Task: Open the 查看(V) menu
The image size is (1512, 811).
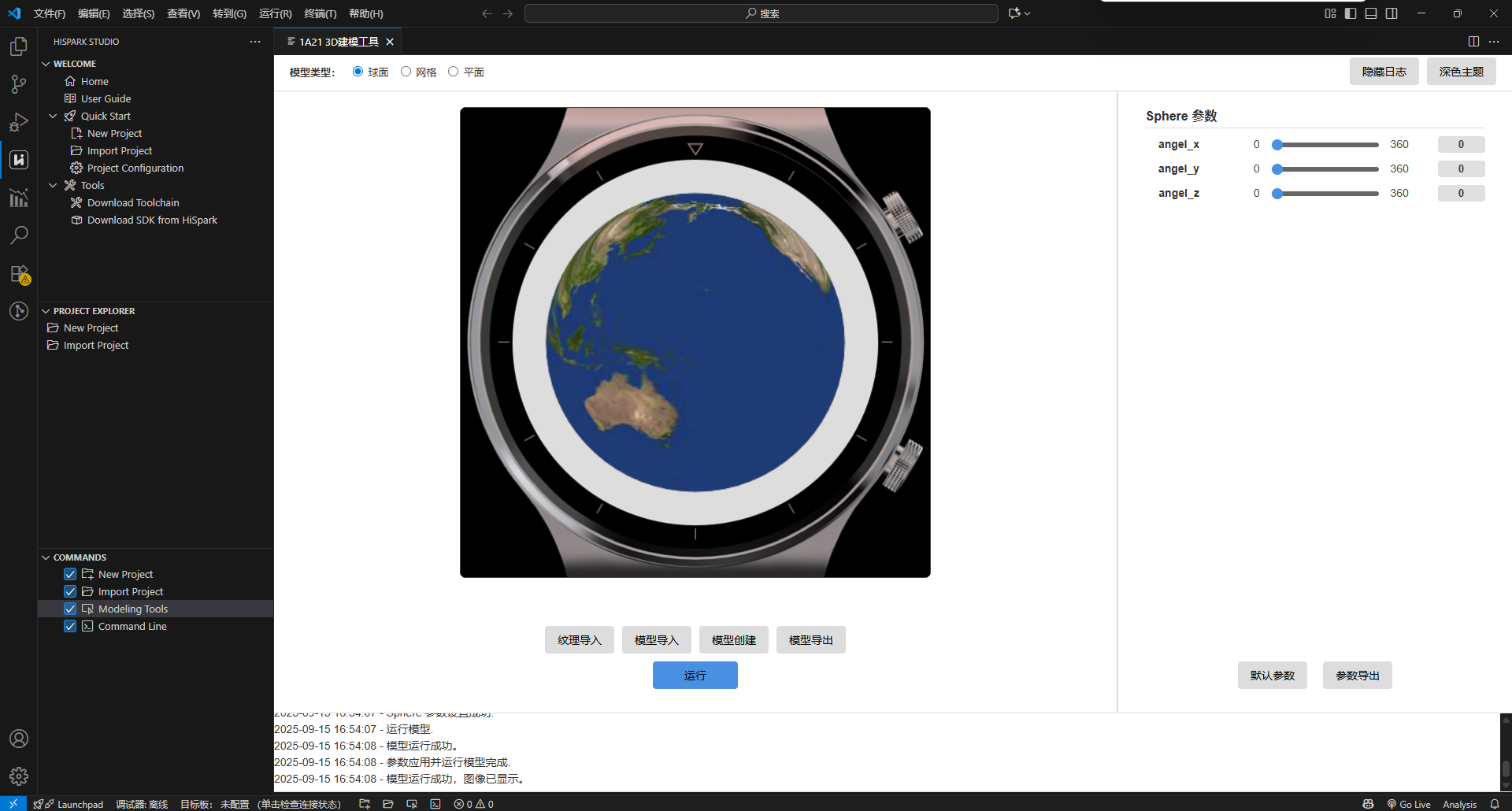Action: click(183, 13)
